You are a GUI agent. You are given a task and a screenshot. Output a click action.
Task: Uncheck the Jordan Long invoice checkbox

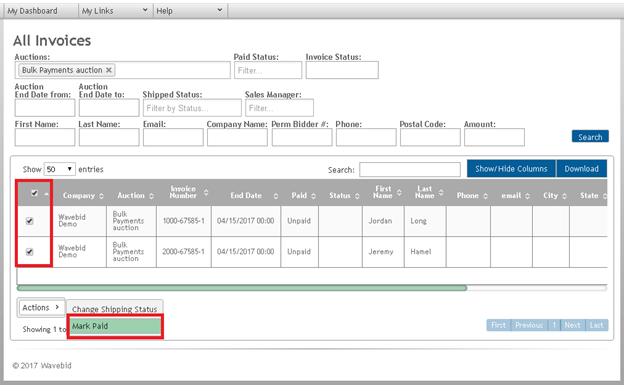[x=29, y=221]
